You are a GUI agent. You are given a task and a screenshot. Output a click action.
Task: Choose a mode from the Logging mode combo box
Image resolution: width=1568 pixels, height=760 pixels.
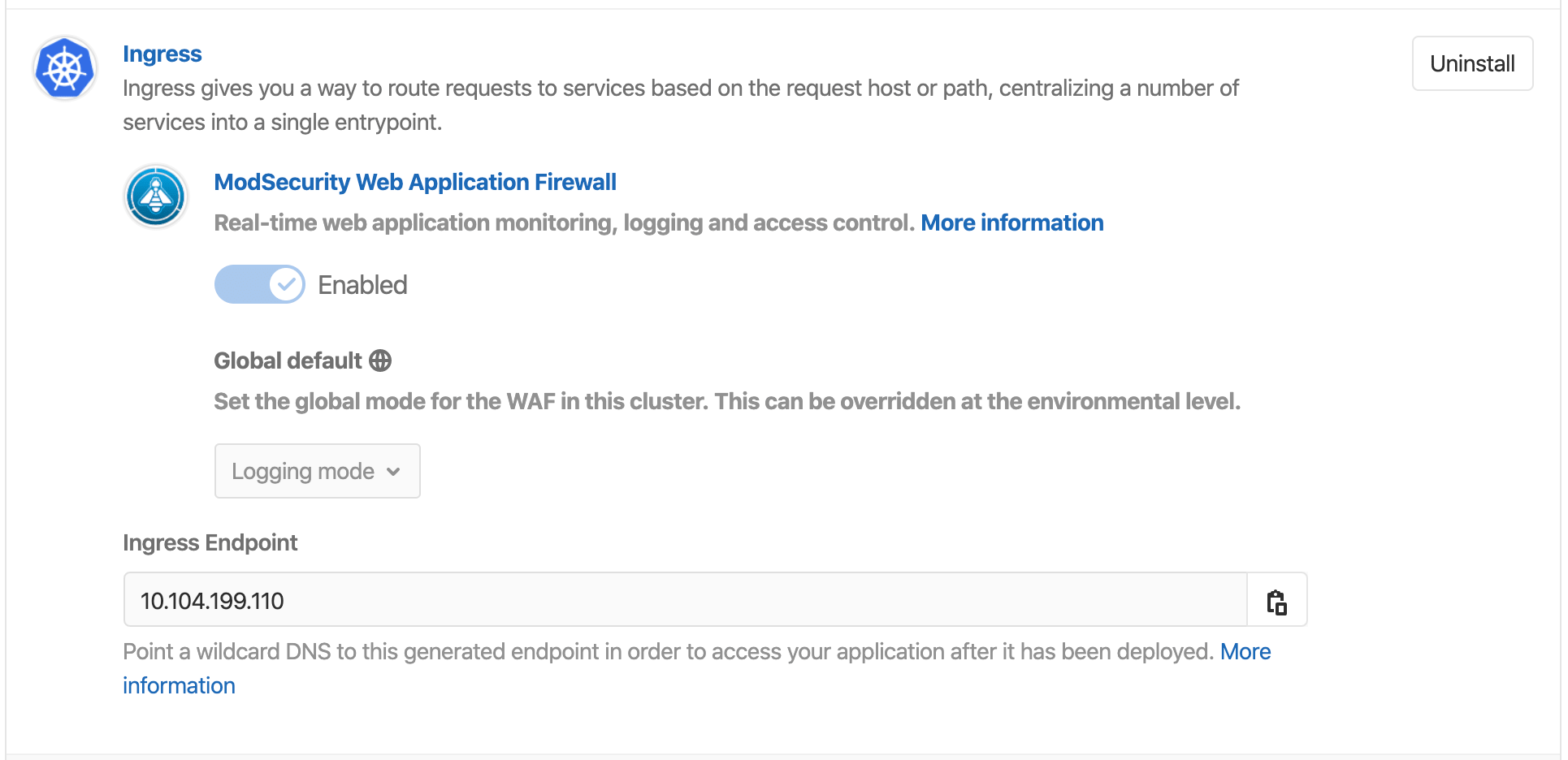[x=317, y=471]
